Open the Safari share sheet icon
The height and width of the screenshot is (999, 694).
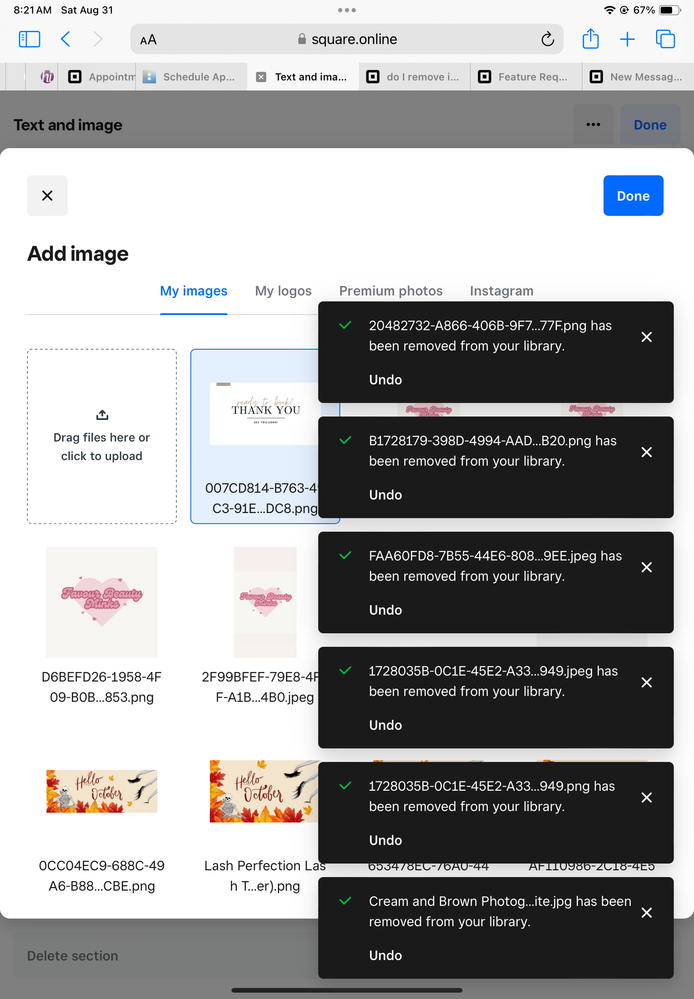pyautogui.click(x=591, y=39)
